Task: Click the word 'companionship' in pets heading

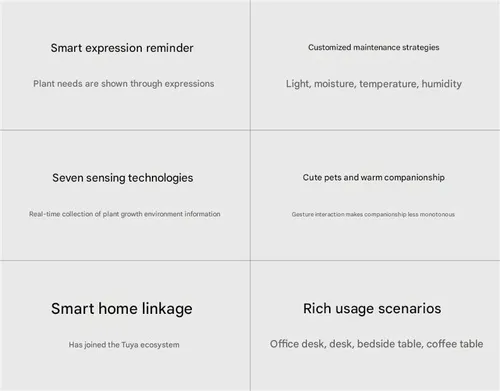Action: point(414,178)
